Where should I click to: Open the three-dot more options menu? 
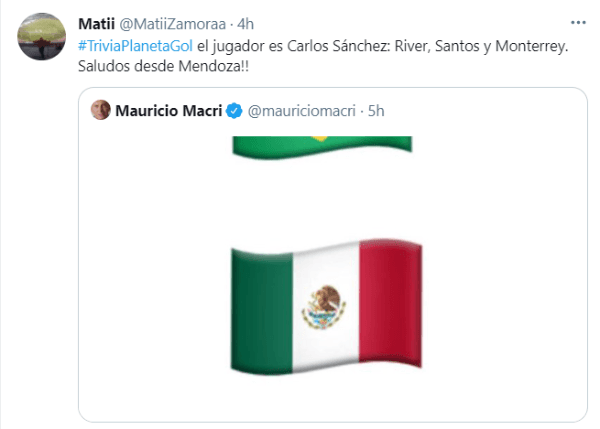tap(577, 21)
